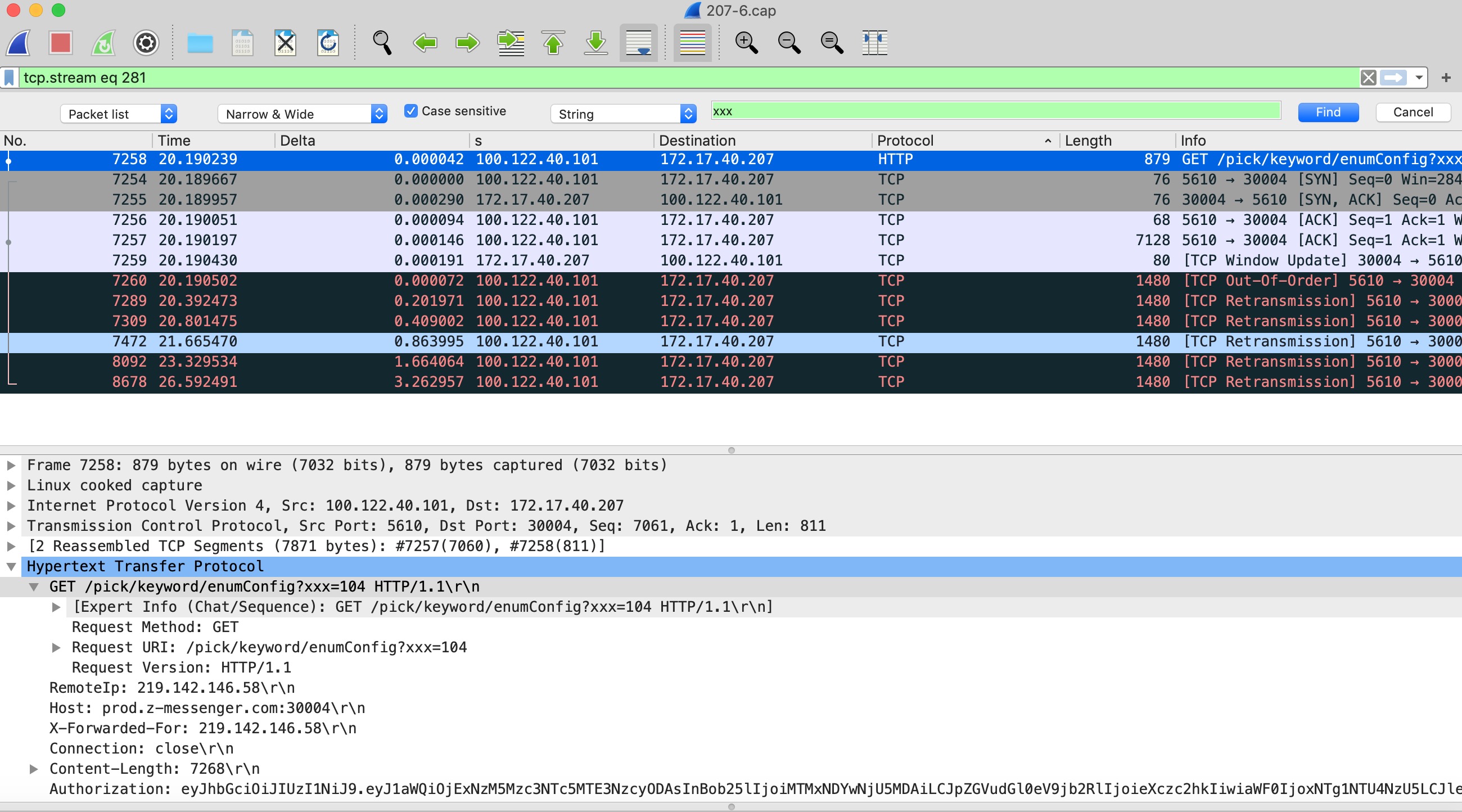Expand the Frame 7258 tree node
The image size is (1462, 812).
(x=11, y=465)
